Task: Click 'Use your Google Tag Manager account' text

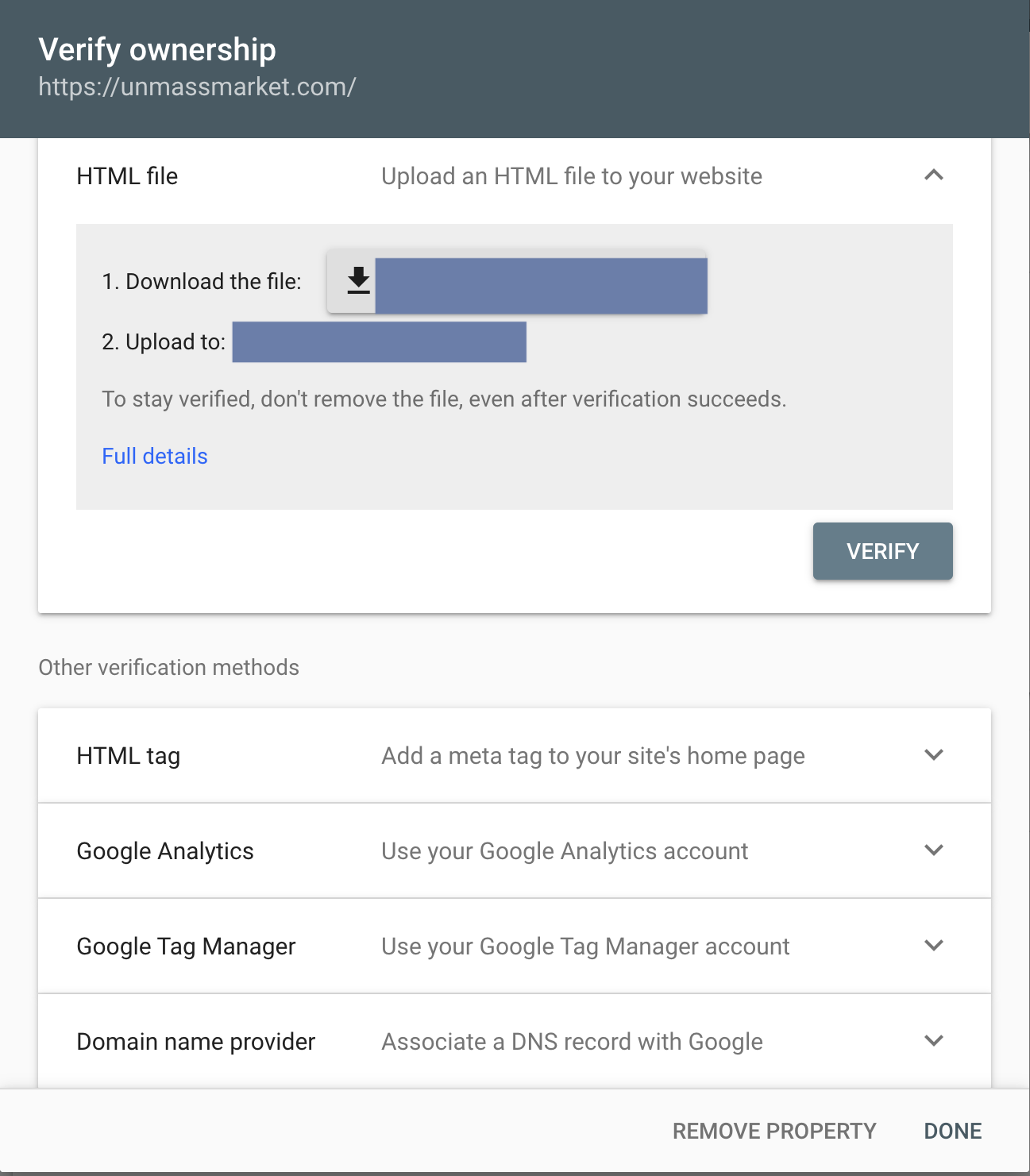Action: pos(585,947)
